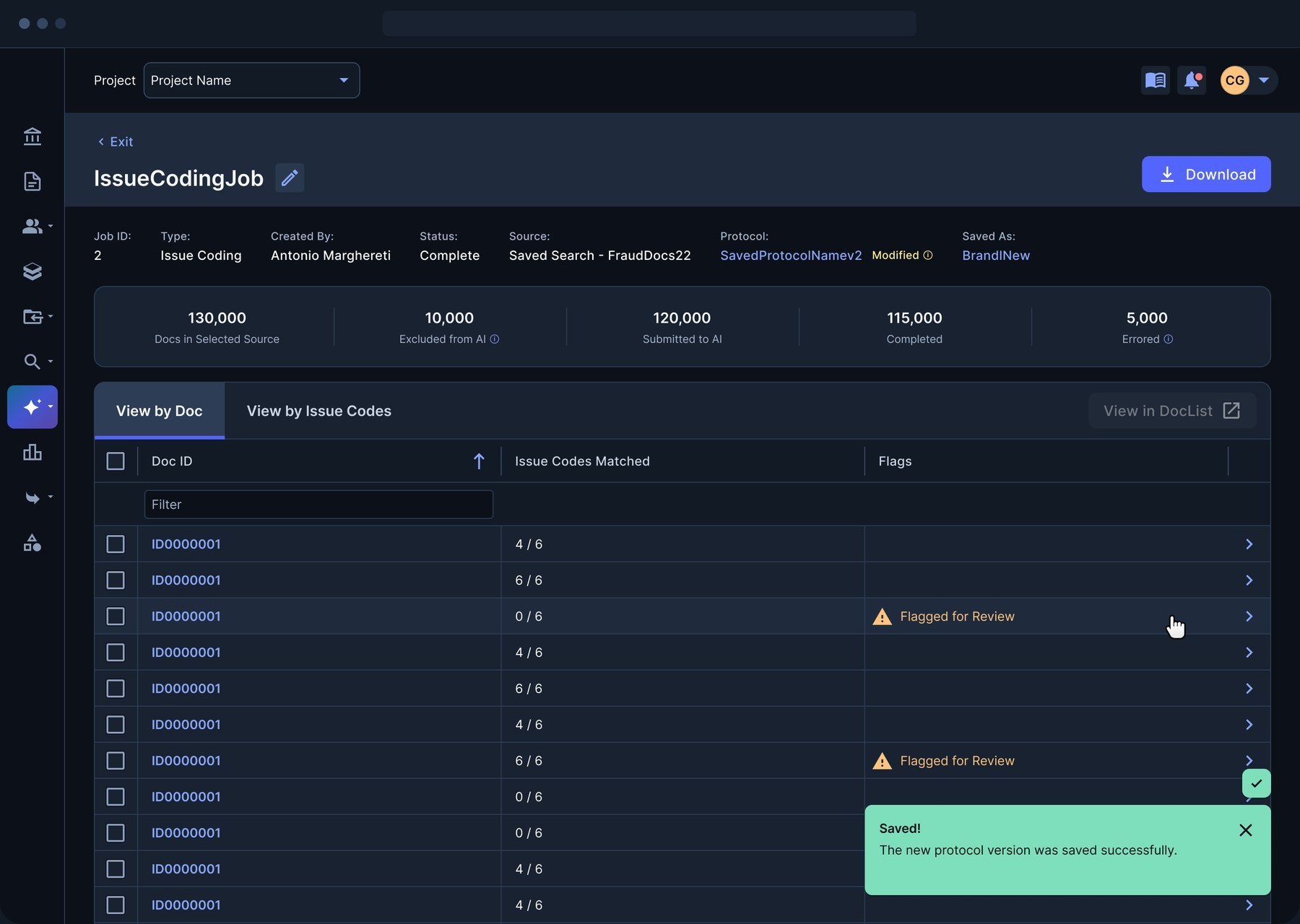Open the document page sidebar icon

(x=32, y=181)
